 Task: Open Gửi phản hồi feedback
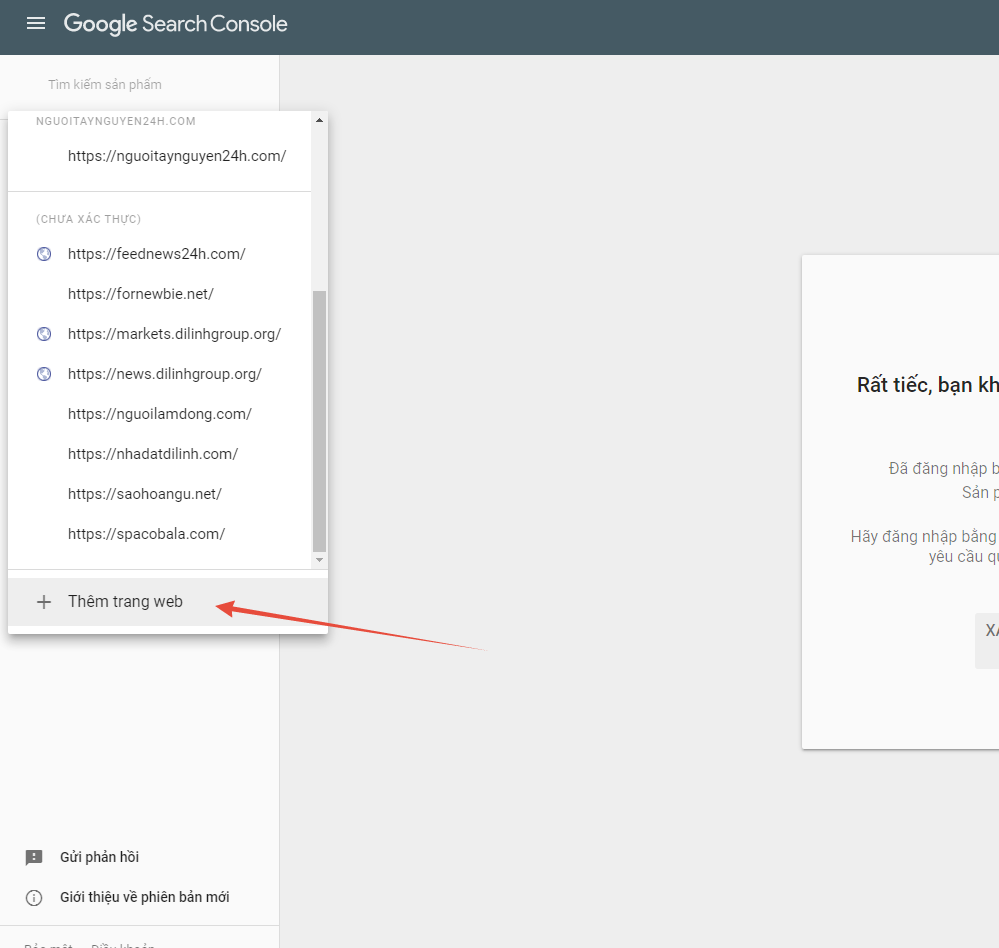[99, 858]
